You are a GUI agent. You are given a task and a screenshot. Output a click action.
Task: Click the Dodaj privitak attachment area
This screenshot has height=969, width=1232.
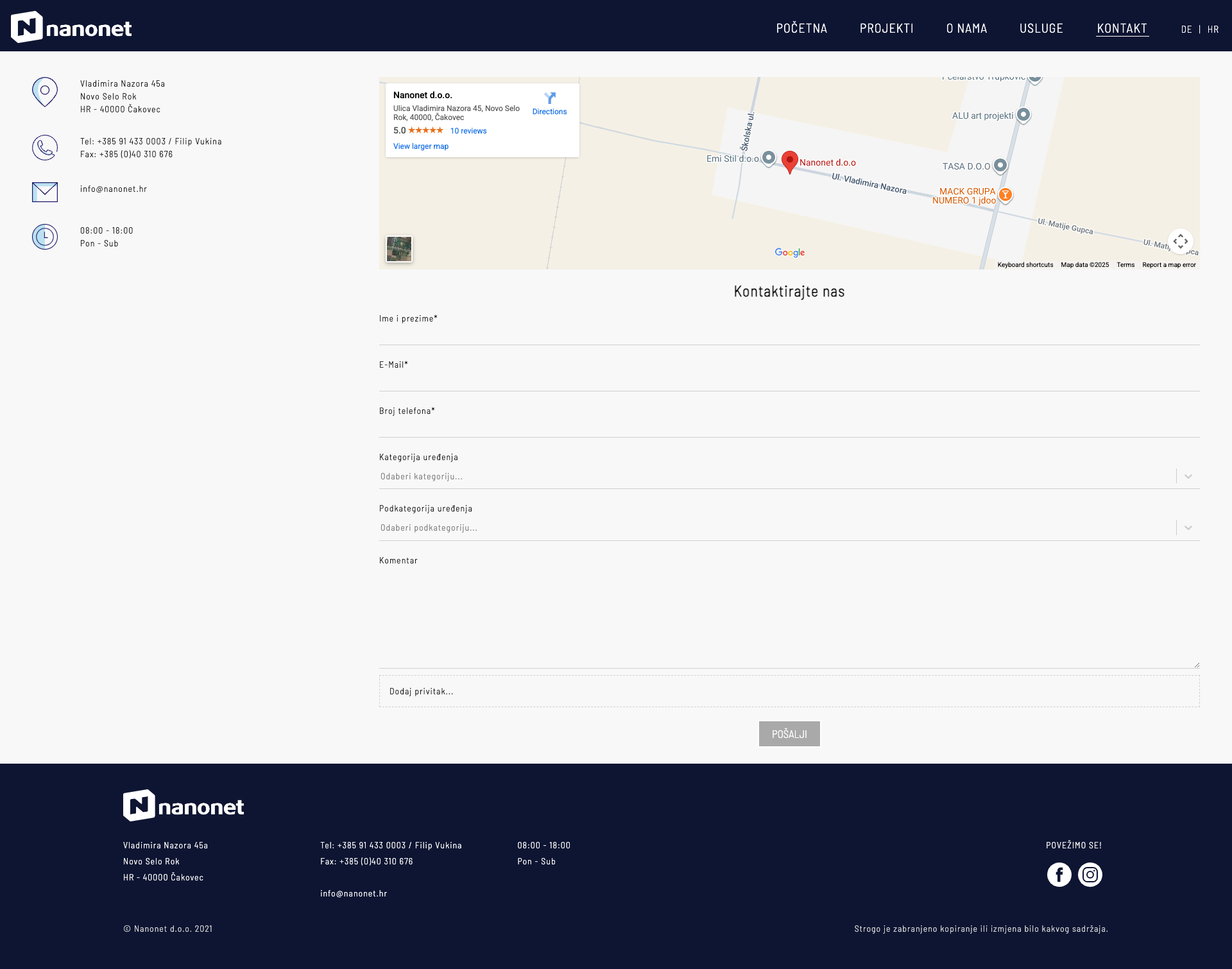789,691
